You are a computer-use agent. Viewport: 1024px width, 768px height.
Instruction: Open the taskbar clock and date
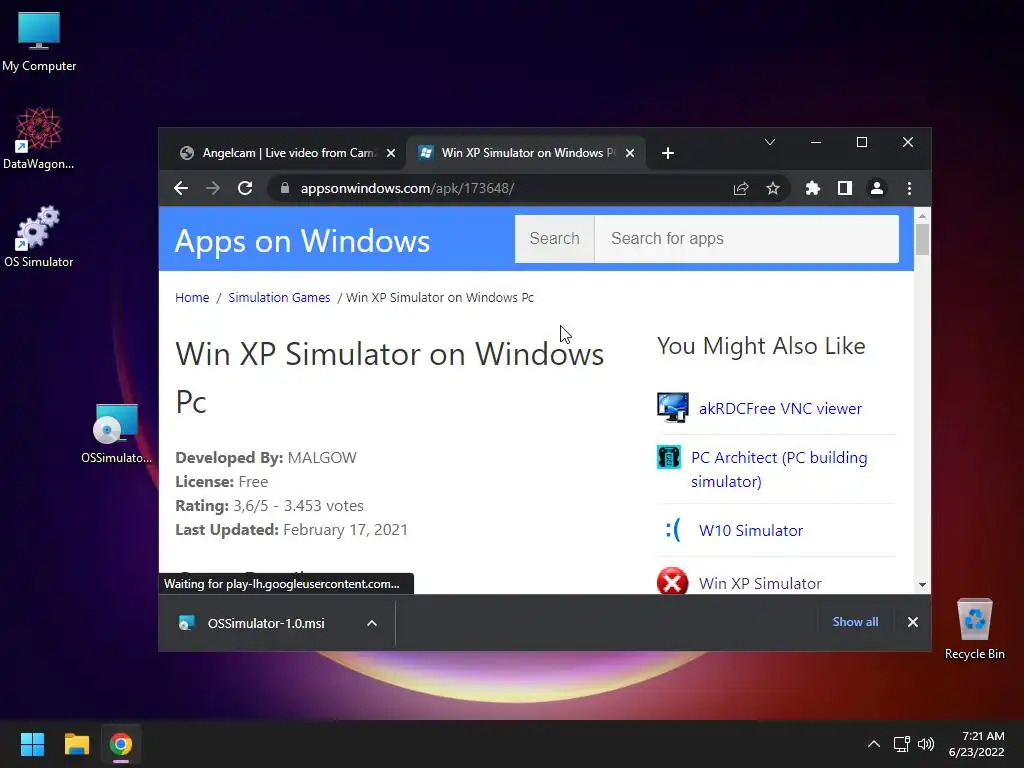coord(976,744)
